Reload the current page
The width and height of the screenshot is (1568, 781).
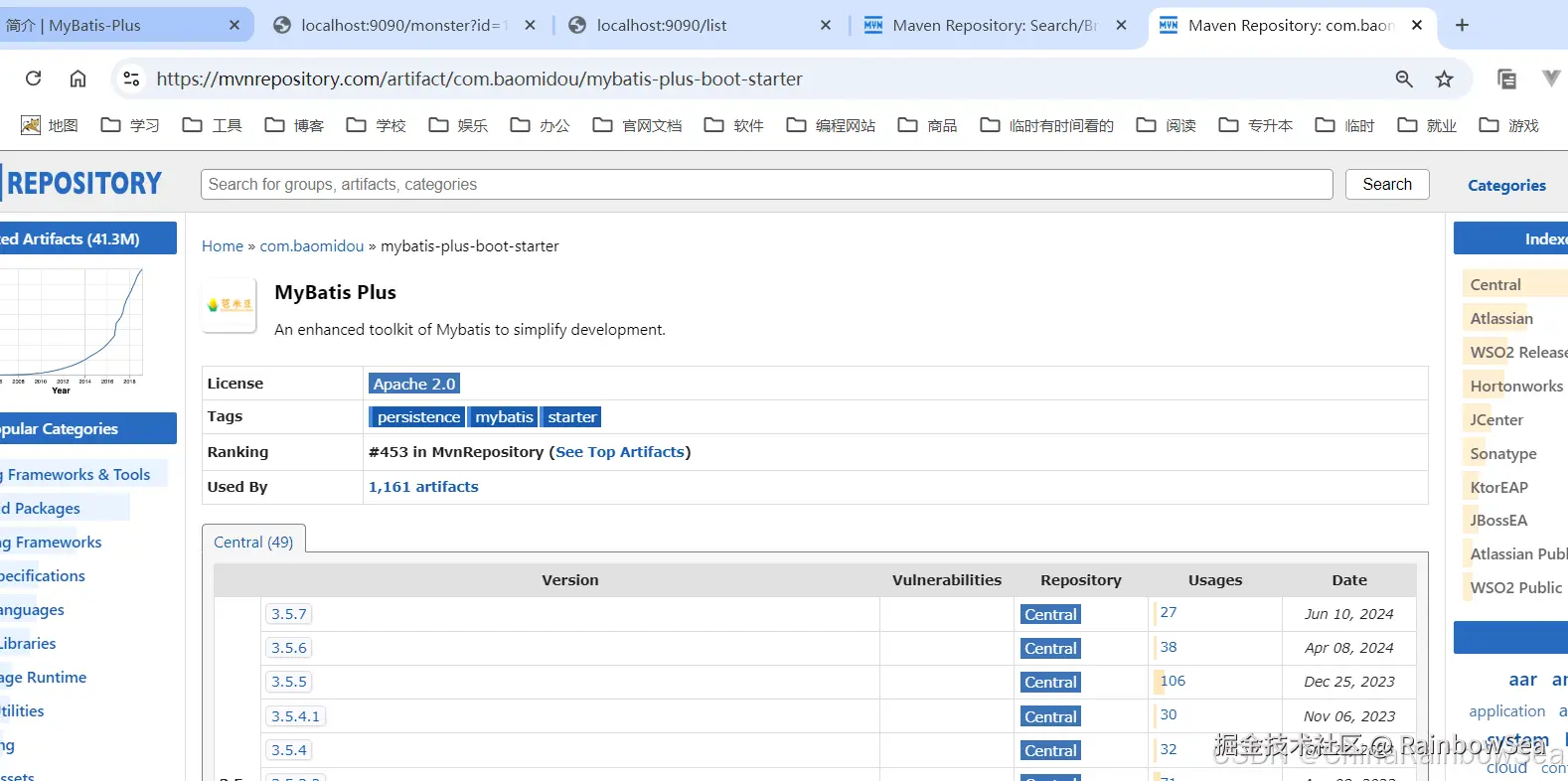[x=33, y=78]
